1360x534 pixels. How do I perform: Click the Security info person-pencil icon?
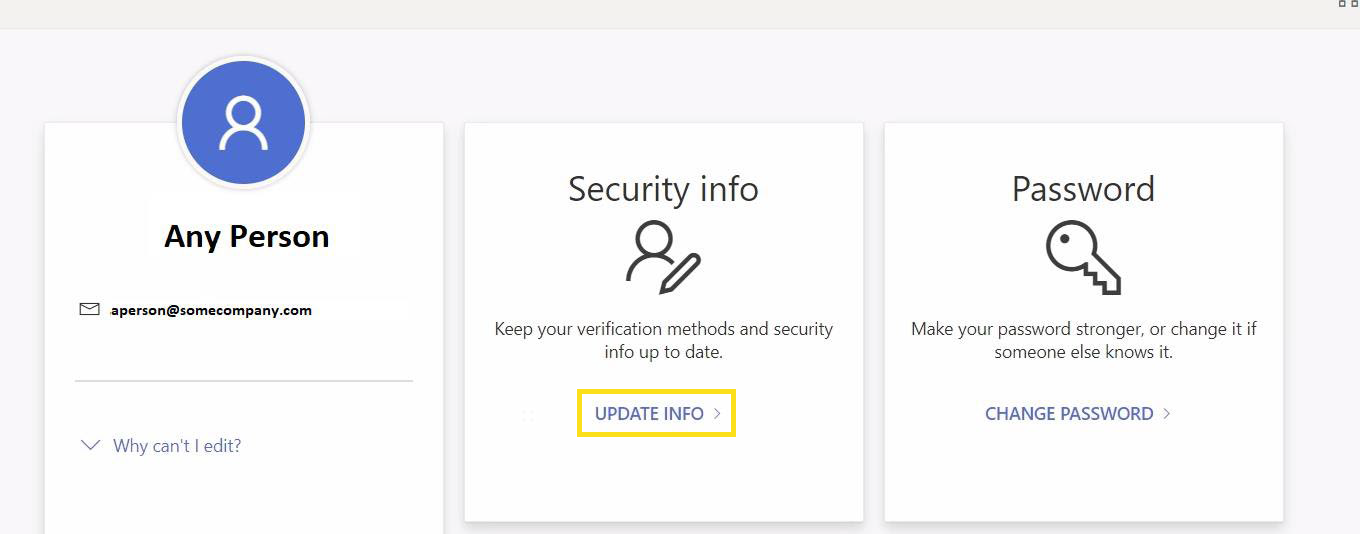pos(663,258)
